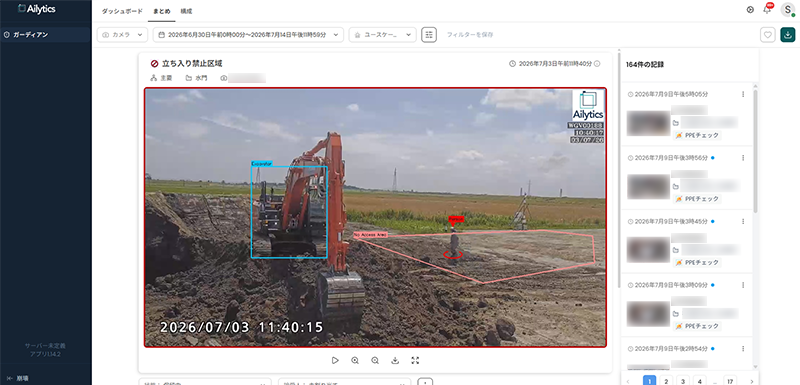Collapse sidebar with 崩壊 button
Image resolution: width=800 pixels, height=385 pixels.
[x=18, y=378]
